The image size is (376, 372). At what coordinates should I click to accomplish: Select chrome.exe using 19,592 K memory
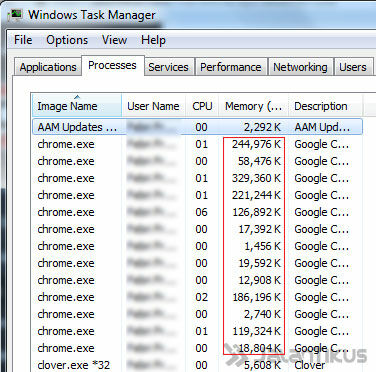pyautogui.click(x=197, y=263)
